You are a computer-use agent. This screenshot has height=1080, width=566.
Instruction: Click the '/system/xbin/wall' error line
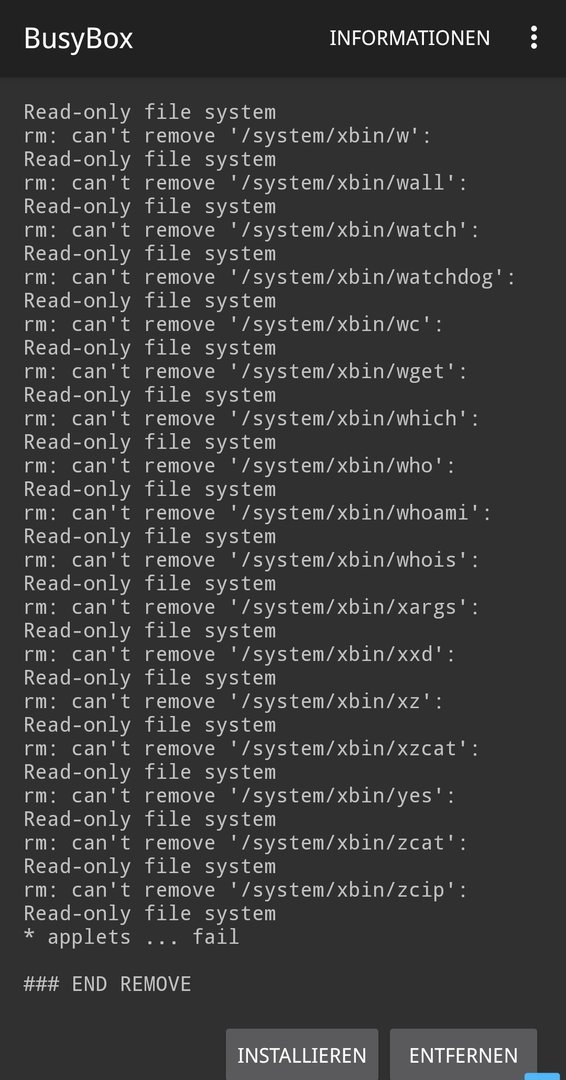tap(246, 183)
